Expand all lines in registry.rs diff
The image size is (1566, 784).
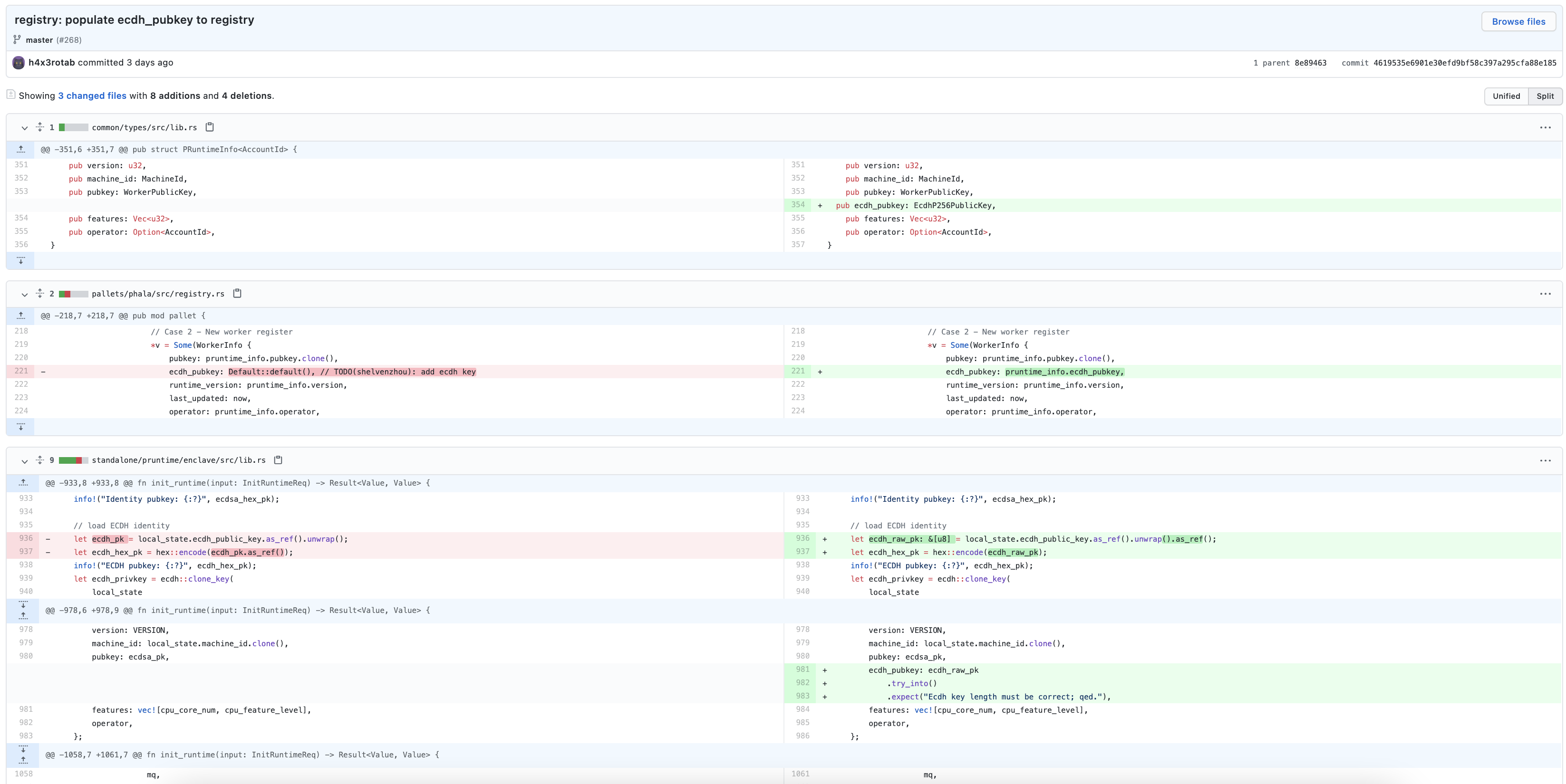[x=40, y=294]
